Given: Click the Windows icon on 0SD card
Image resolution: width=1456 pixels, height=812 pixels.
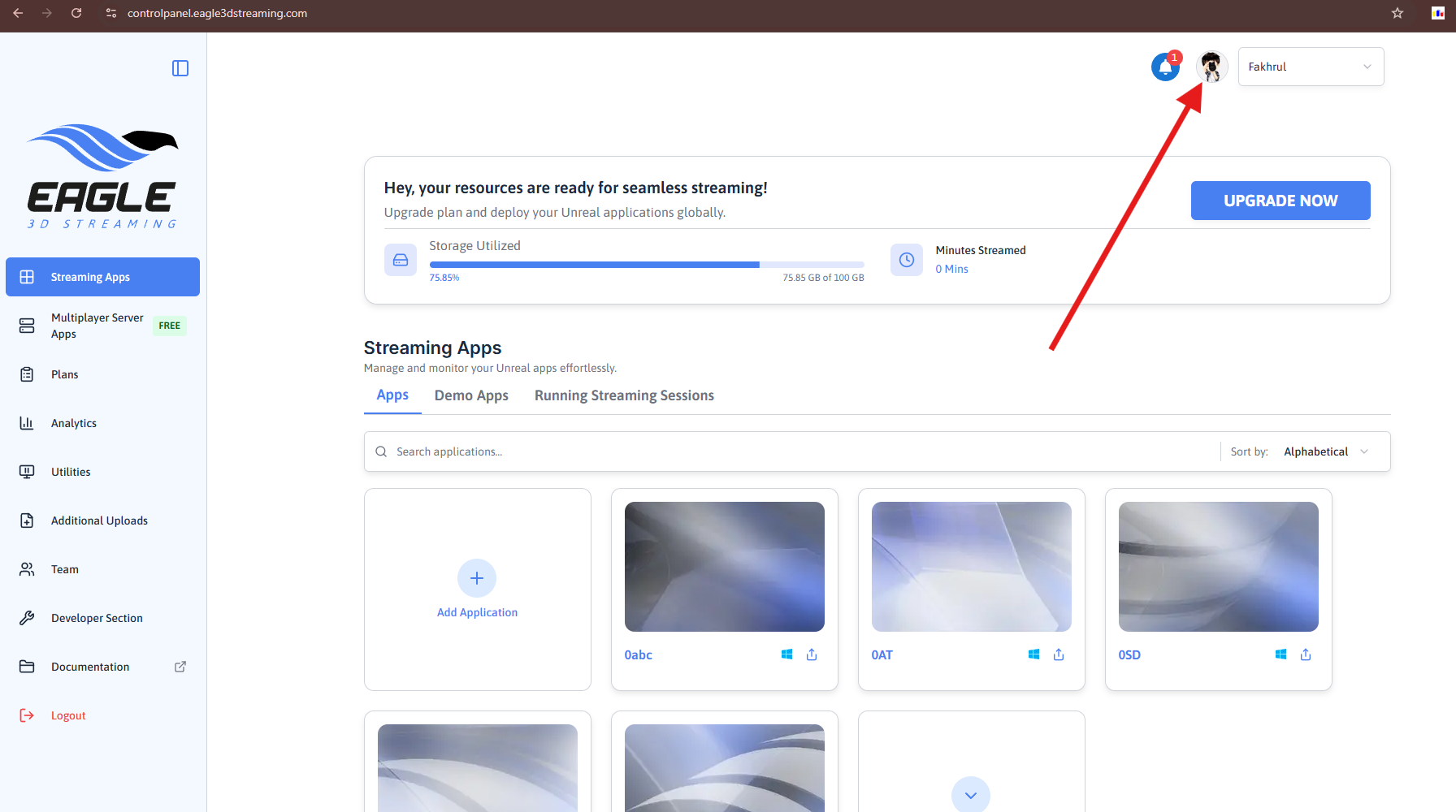Looking at the screenshot, I should point(1280,654).
